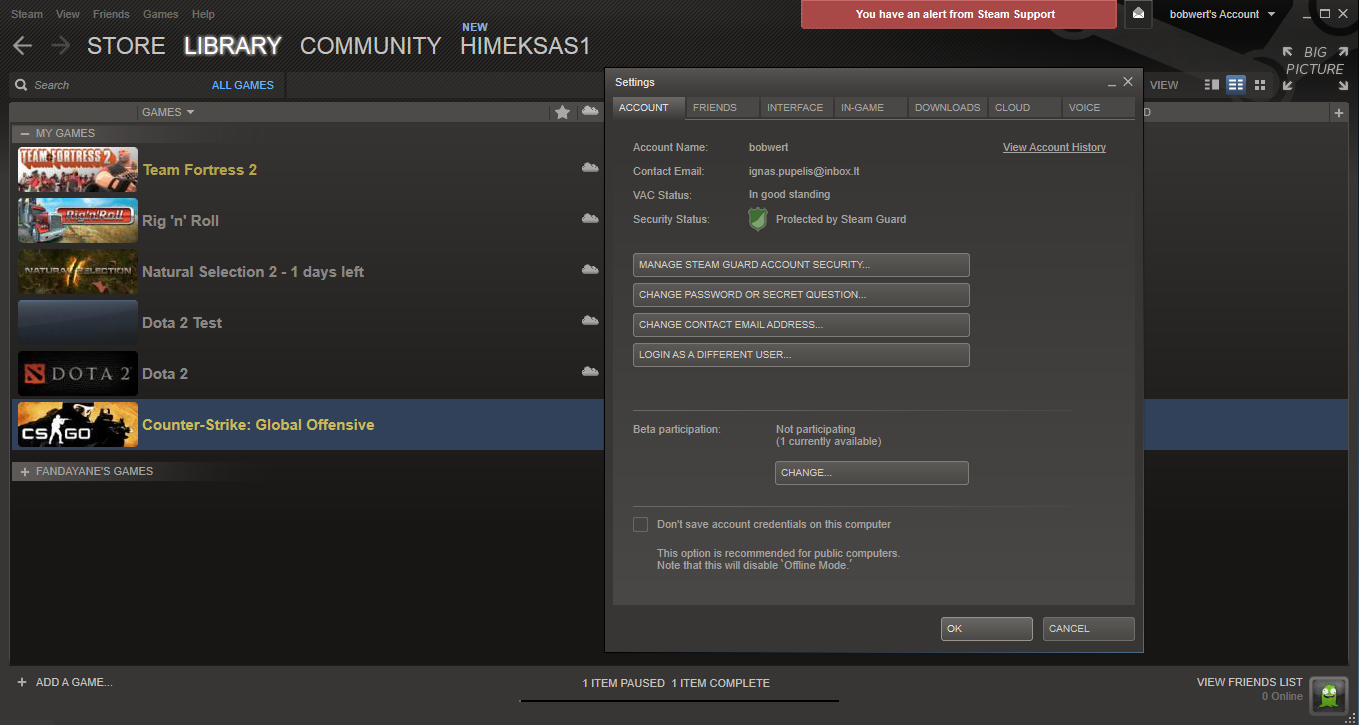Click cloud icon on Team Fortress 2 row
Image resolution: width=1359 pixels, height=725 pixels.
tap(590, 167)
